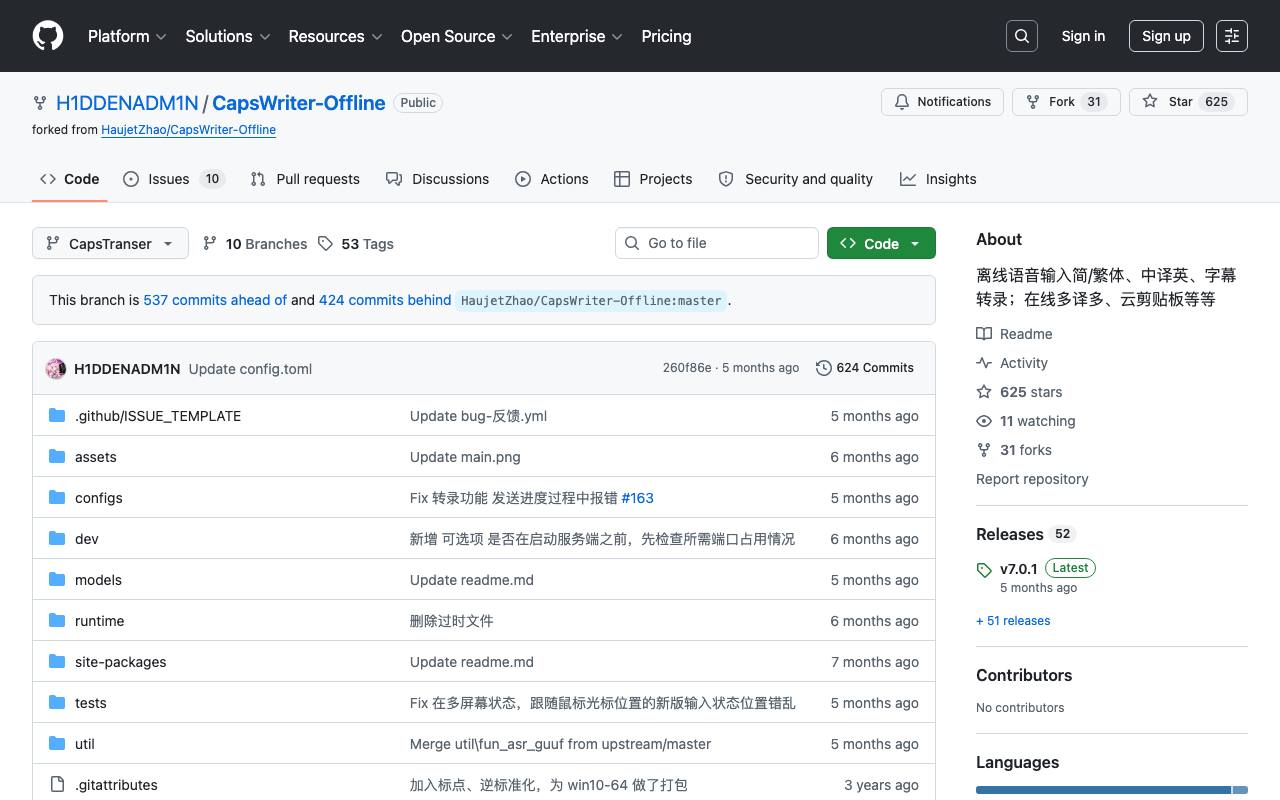Open appearance settings icon in header
The height and width of the screenshot is (800, 1280).
coord(1232,36)
